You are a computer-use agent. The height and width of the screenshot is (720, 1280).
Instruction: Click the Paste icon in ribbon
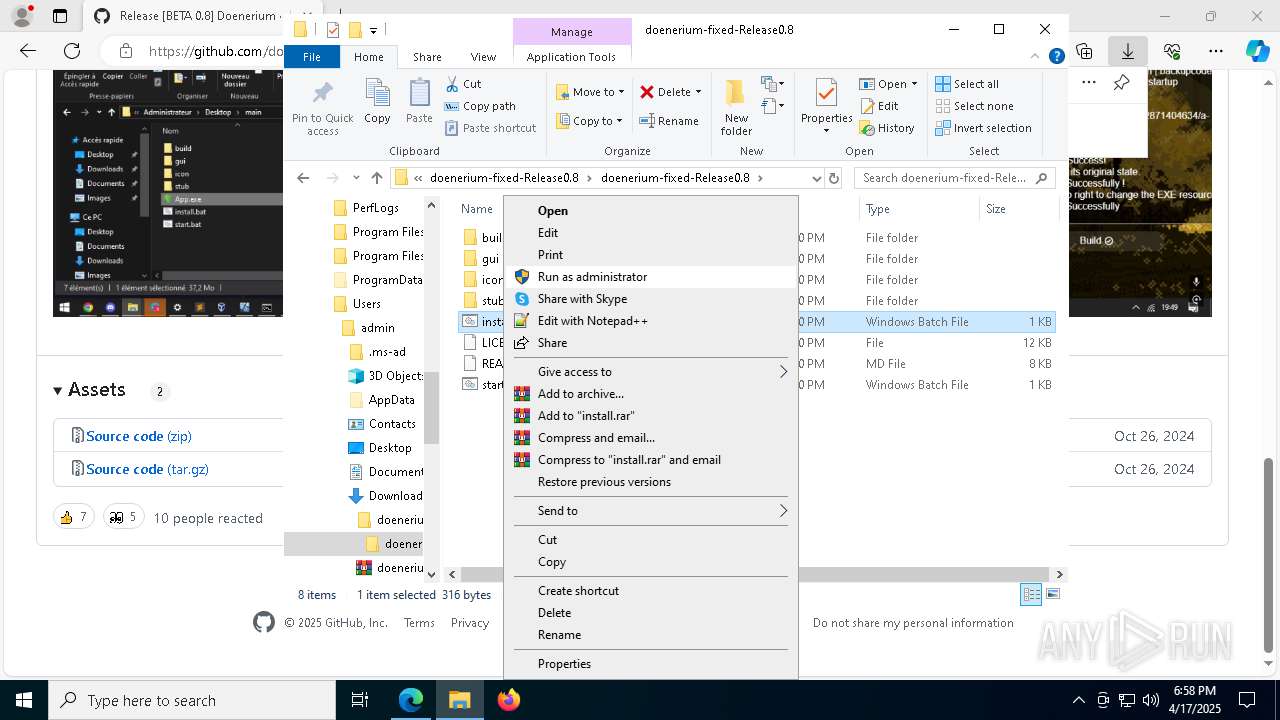click(x=419, y=94)
